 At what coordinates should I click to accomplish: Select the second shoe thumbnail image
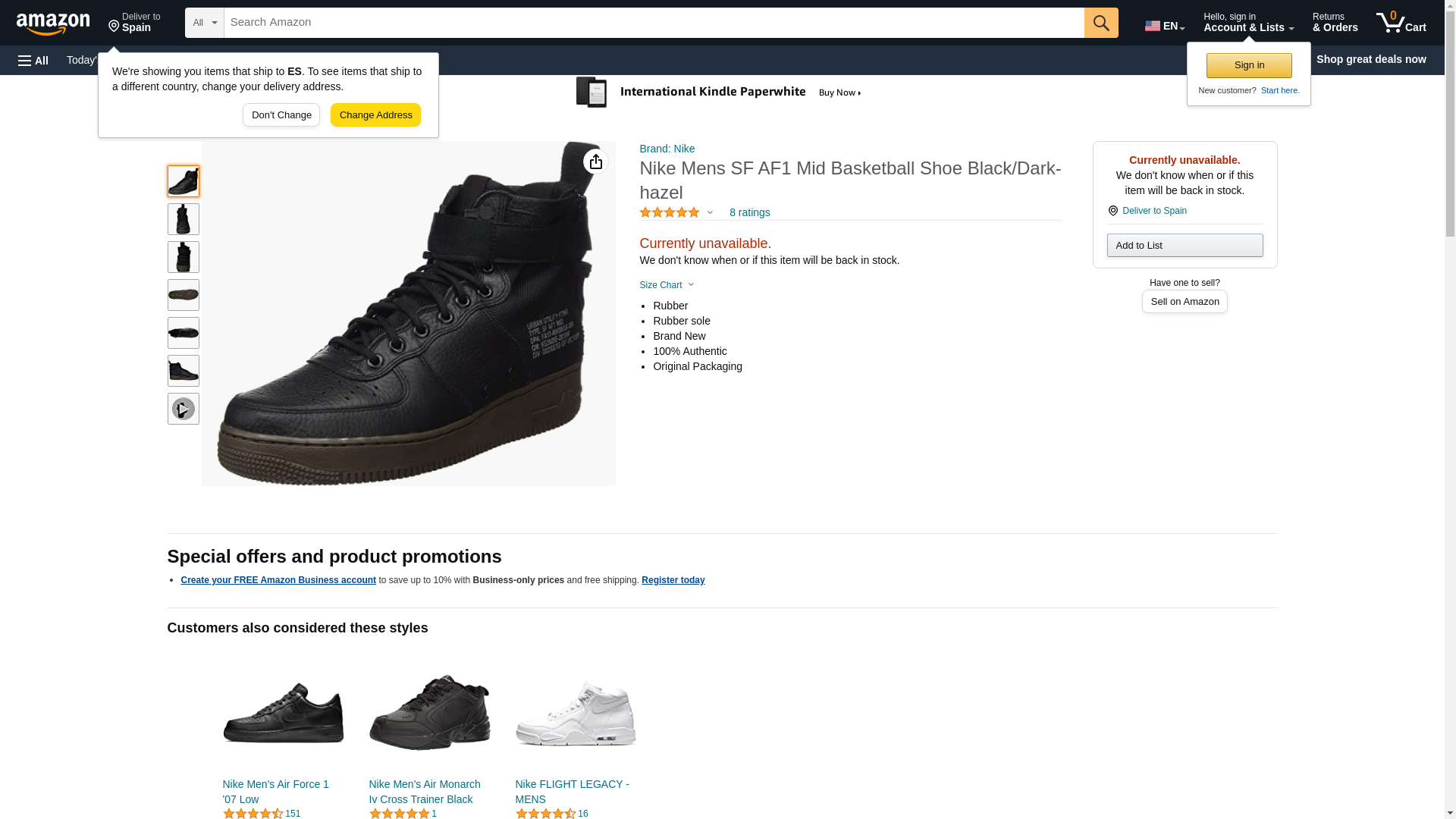coord(184,219)
